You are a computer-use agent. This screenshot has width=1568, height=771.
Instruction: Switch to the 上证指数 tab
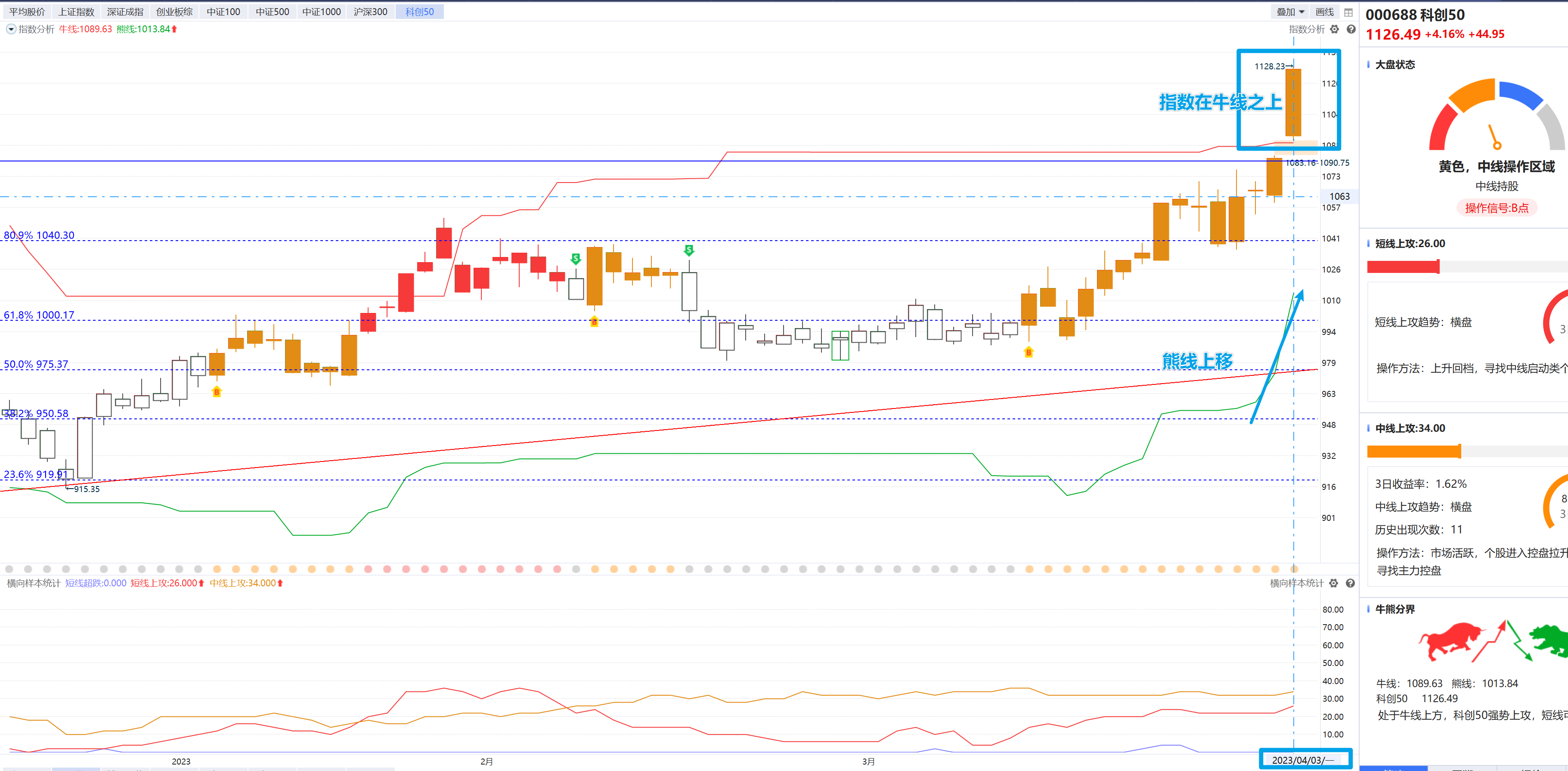(76, 12)
